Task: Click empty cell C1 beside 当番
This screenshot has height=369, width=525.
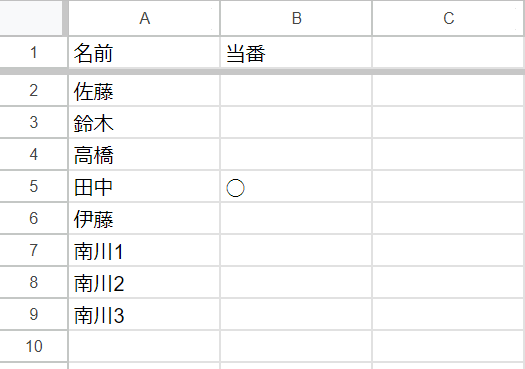Action: (449, 52)
